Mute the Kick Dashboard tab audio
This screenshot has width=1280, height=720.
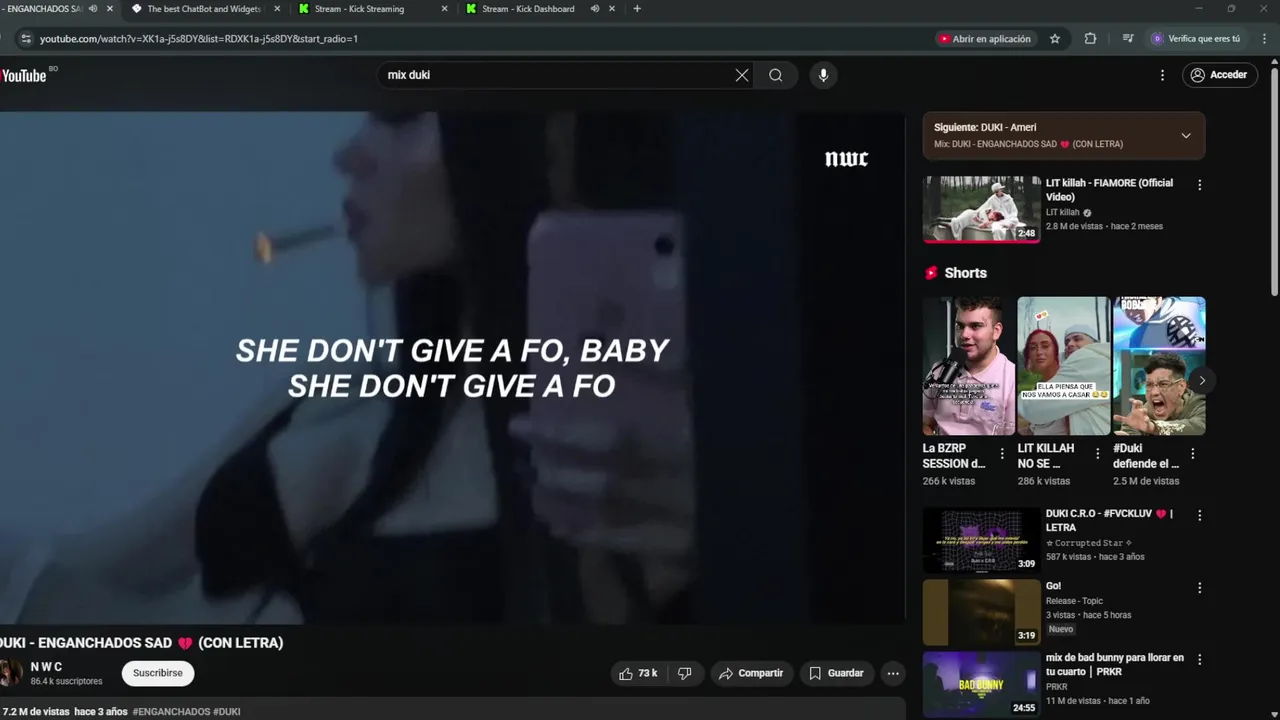(594, 9)
